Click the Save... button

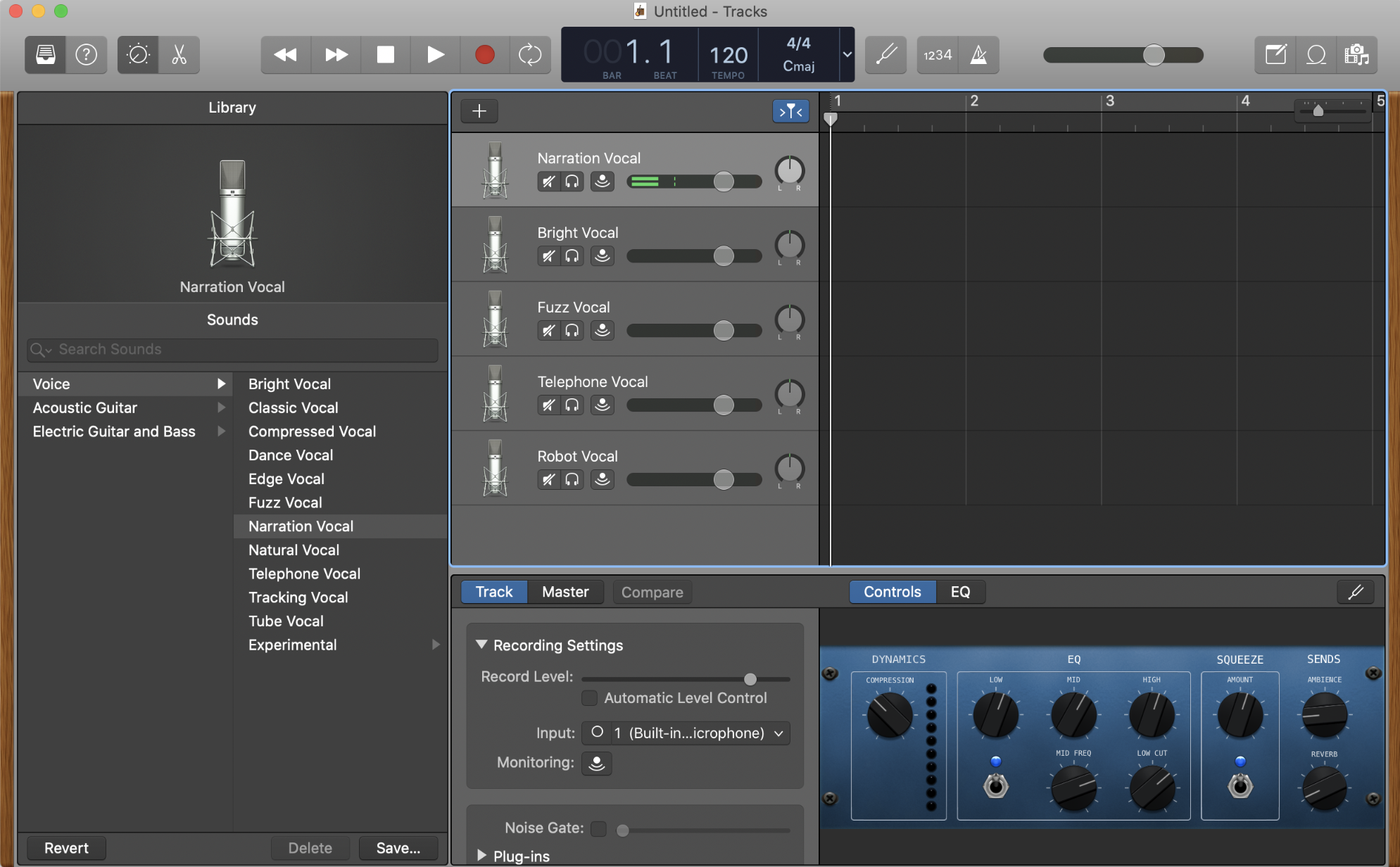click(x=398, y=848)
